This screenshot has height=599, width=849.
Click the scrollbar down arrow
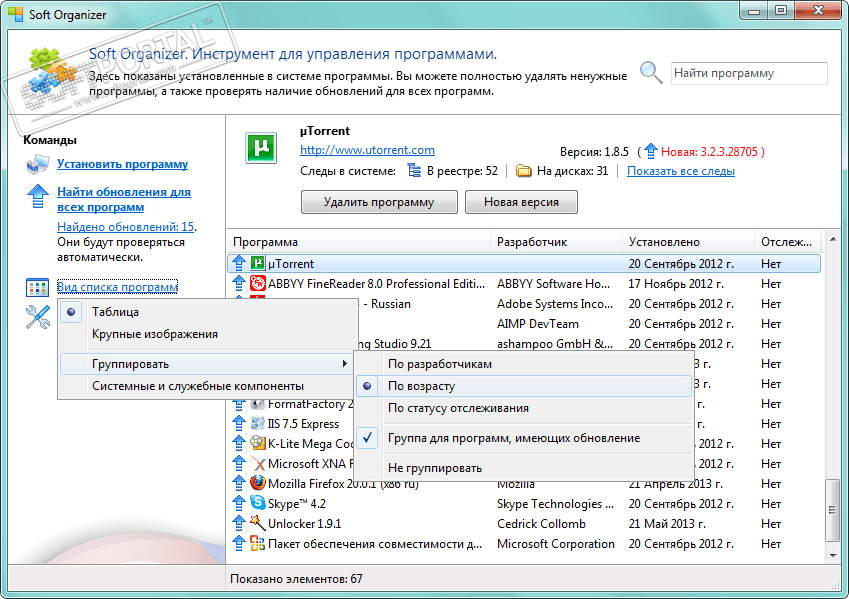point(833,555)
